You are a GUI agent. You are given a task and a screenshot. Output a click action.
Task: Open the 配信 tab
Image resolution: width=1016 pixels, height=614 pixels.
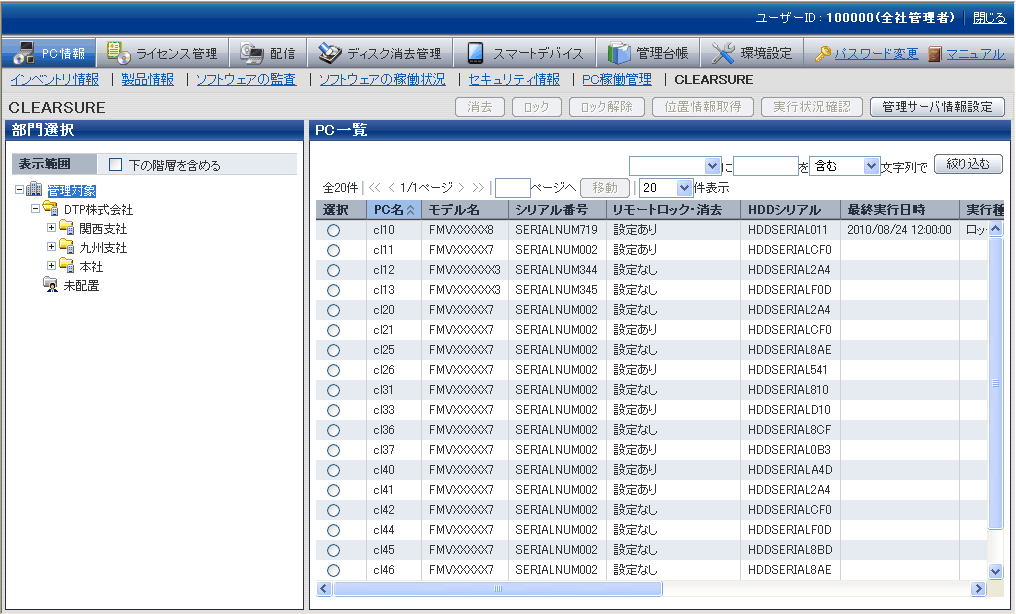[x=268, y=53]
